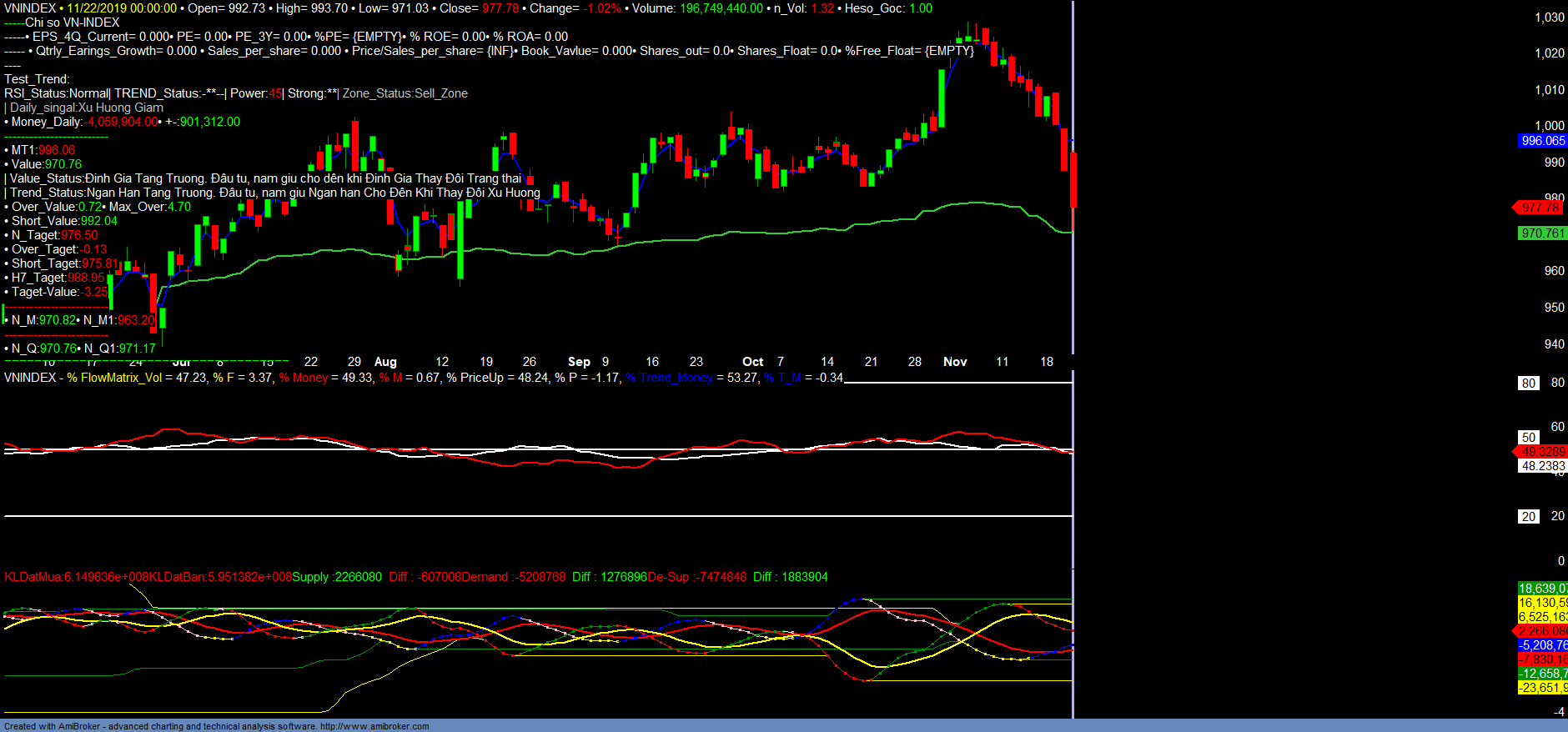Click the Oct month label on date axis
This screenshot has height=732, width=1568.
[x=752, y=362]
